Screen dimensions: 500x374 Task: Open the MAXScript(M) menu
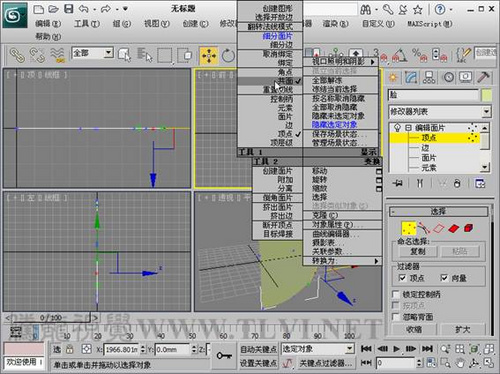click(430, 24)
